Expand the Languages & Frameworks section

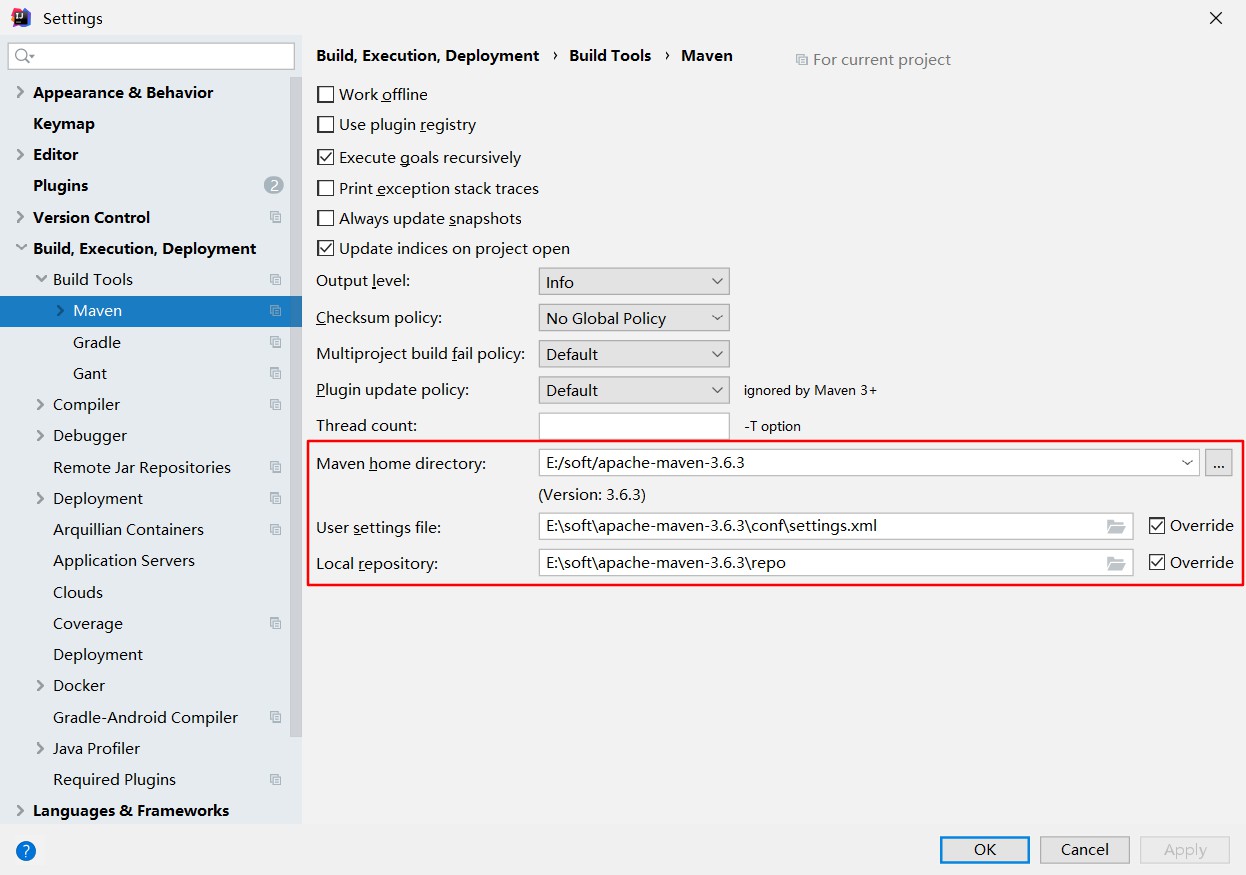point(20,810)
